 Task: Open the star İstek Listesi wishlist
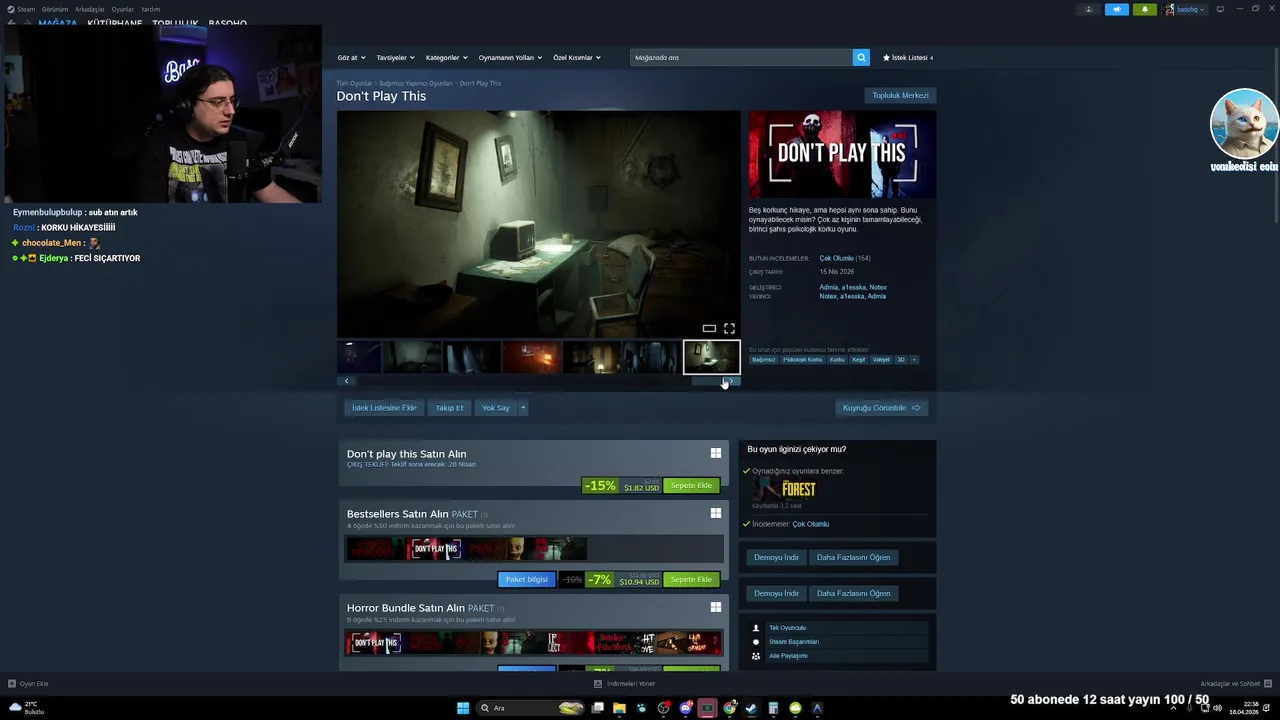(x=908, y=58)
